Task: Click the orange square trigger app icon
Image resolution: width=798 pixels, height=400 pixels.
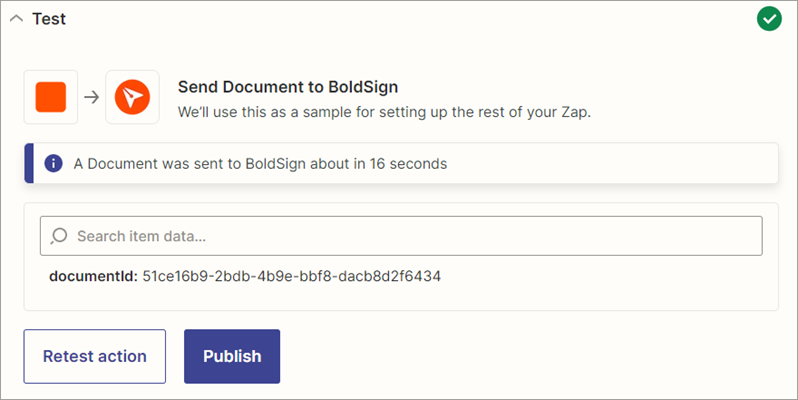Action: pyautogui.click(x=51, y=97)
